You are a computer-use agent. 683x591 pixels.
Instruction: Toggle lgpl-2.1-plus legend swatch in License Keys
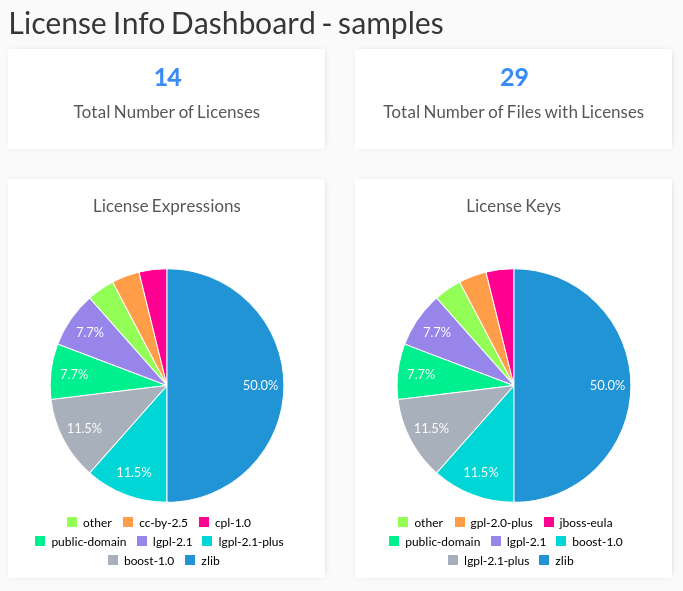(x=453, y=561)
